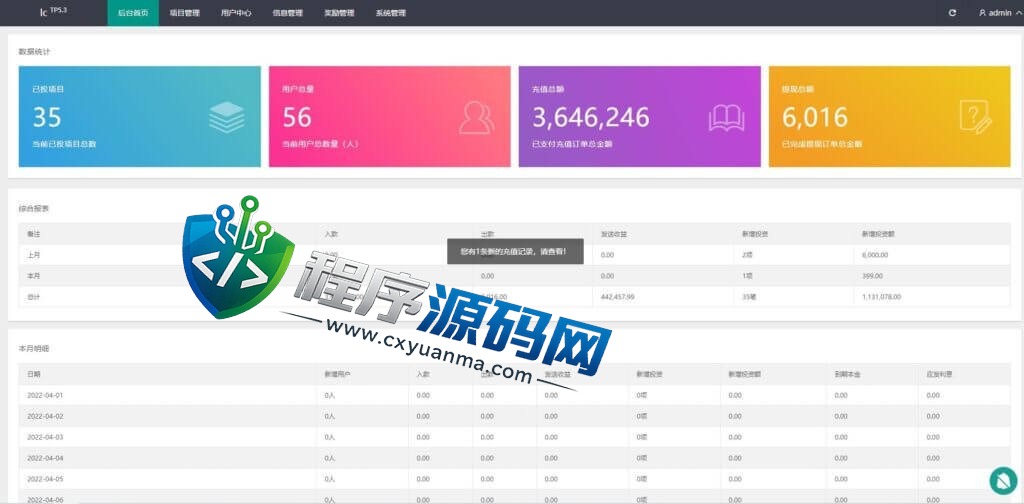
Task: Select the 6,000.00 cell in the summary table
Action: click(875, 255)
